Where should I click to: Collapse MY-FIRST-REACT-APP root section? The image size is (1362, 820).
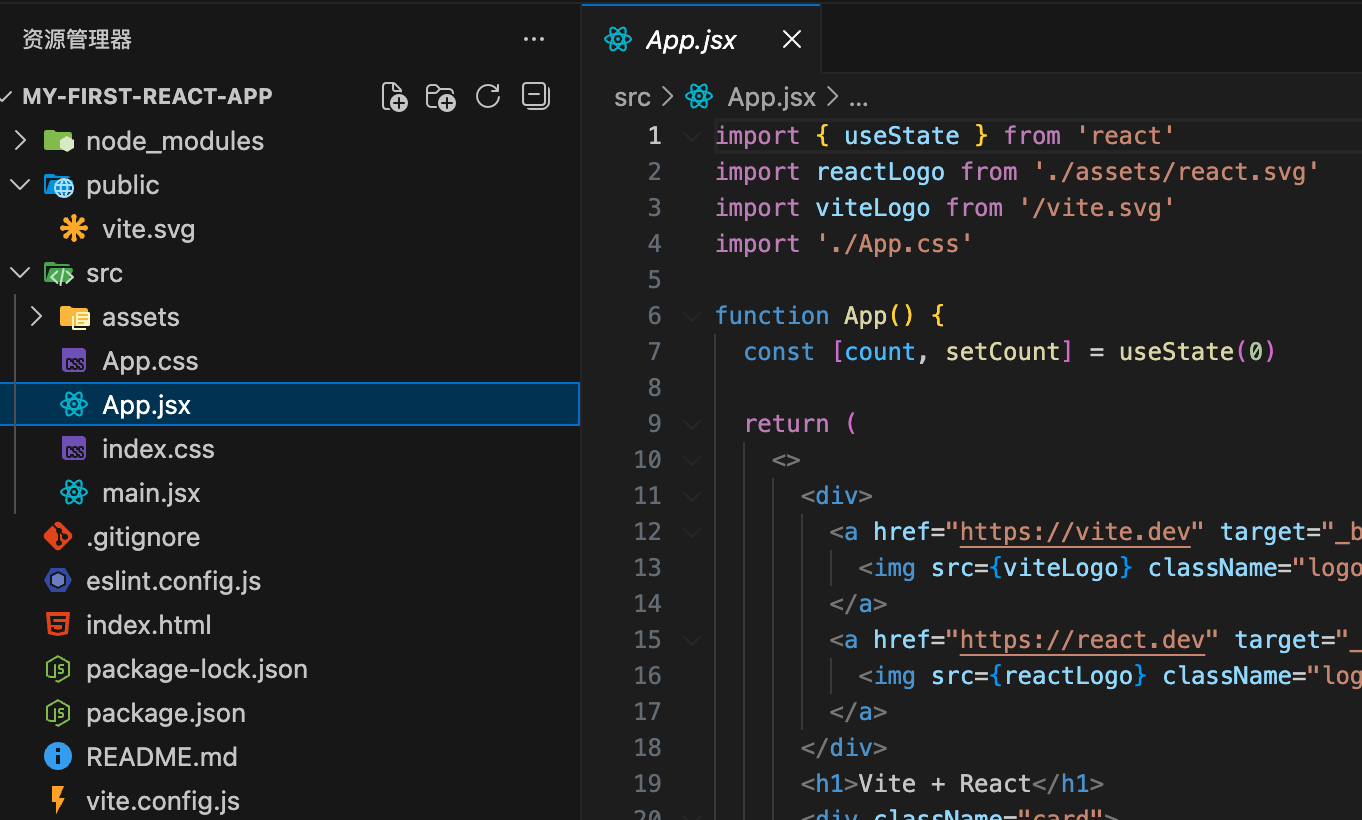(x=7, y=97)
